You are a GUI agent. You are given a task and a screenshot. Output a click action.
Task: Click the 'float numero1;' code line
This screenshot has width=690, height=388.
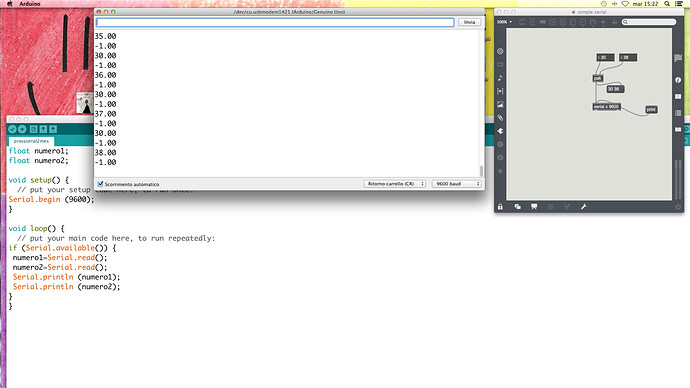pos(39,151)
